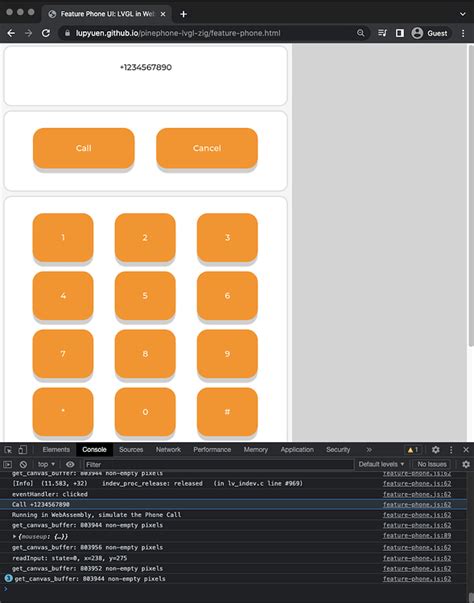474x603 pixels.
Task: Open console settings gear beside No Issues
Action: tap(466, 464)
